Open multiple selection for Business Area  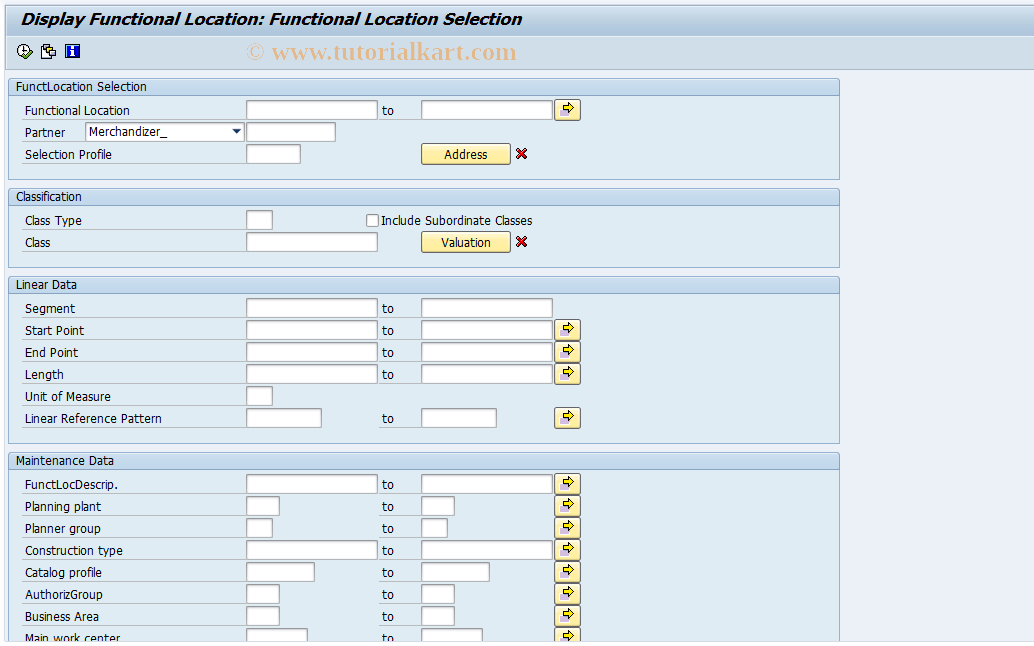tap(567, 615)
